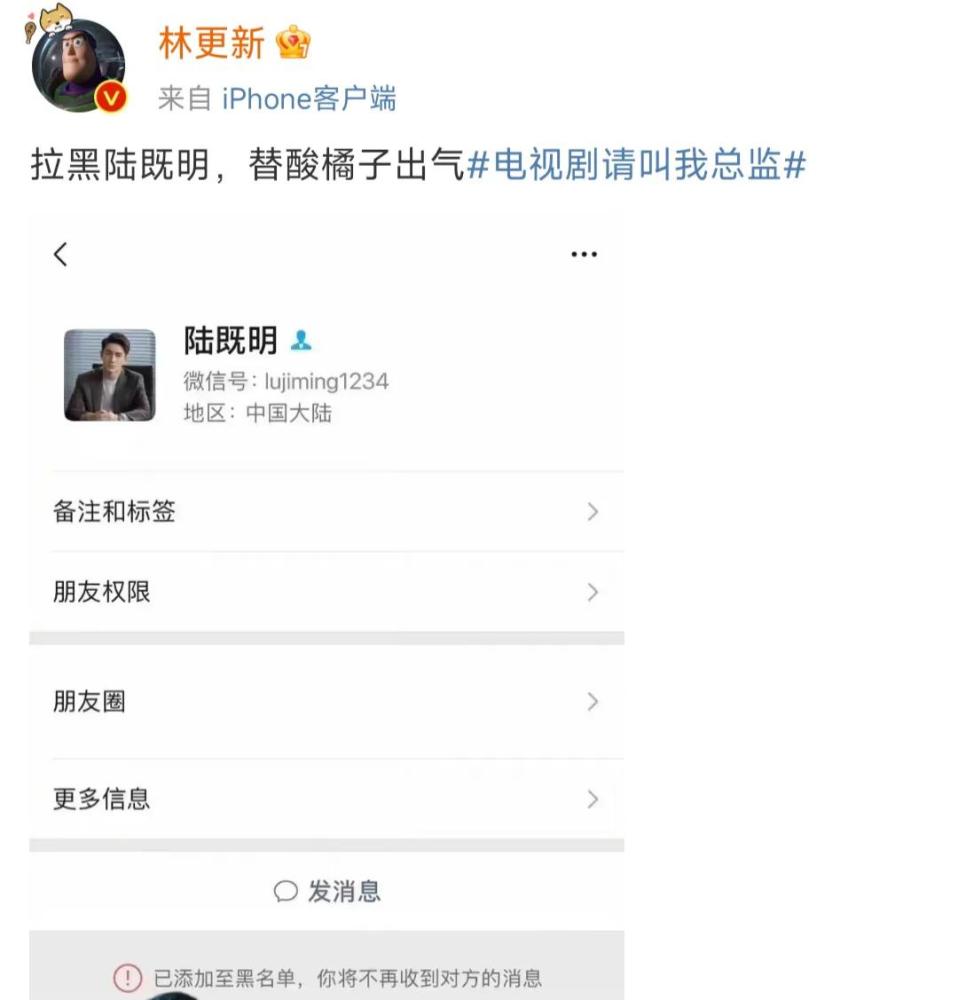Viewport: 958px width, 1000px height.
Task: Open the 朋友圈 menu entry label
Action: 89,702
